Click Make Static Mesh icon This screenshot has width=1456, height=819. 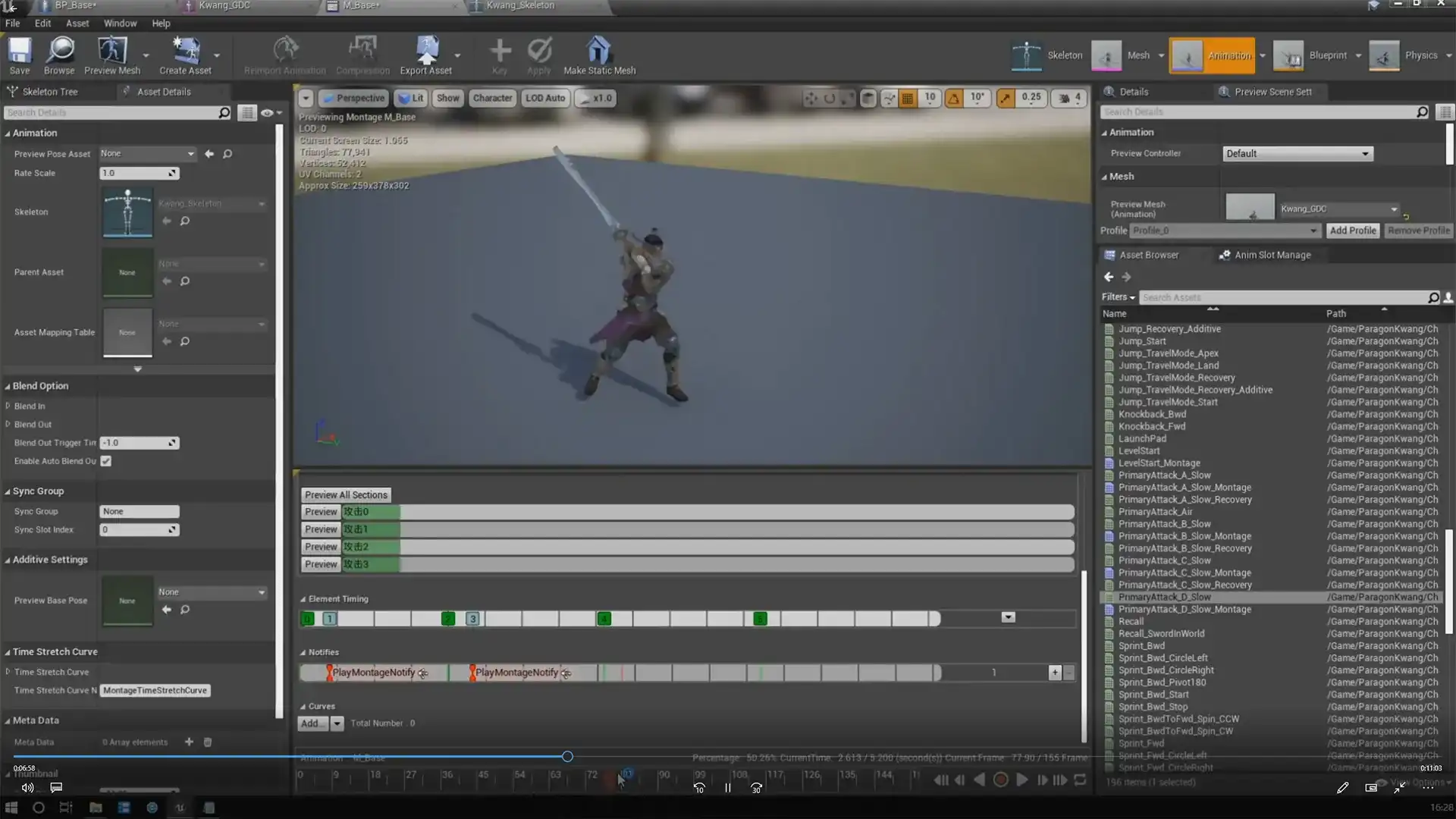[599, 52]
